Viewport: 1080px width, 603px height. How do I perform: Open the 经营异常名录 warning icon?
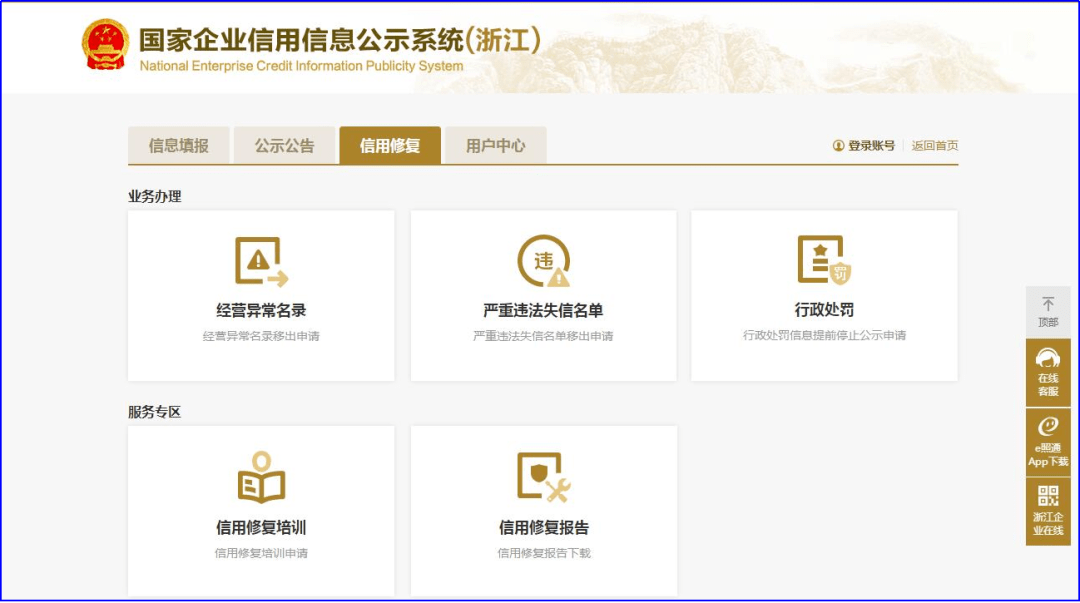(258, 261)
